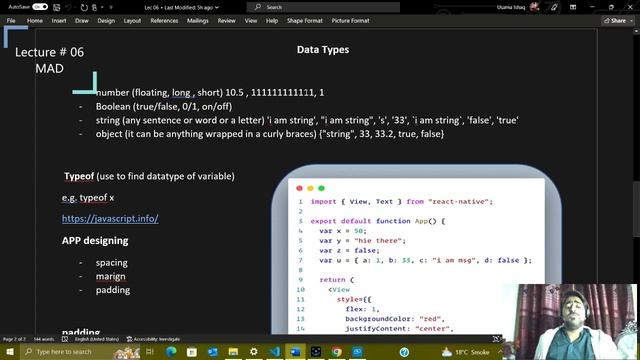Open Microsoft Edge from taskbar

171,351
